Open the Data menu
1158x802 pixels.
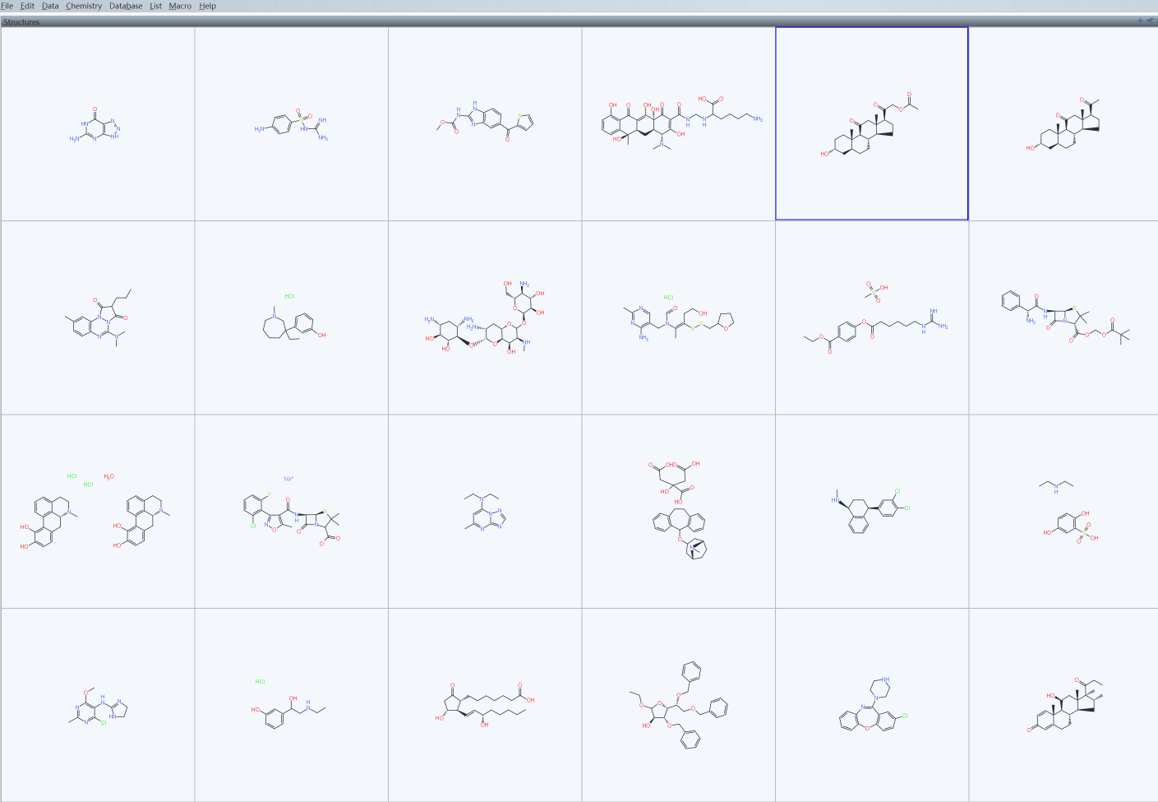click(50, 6)
